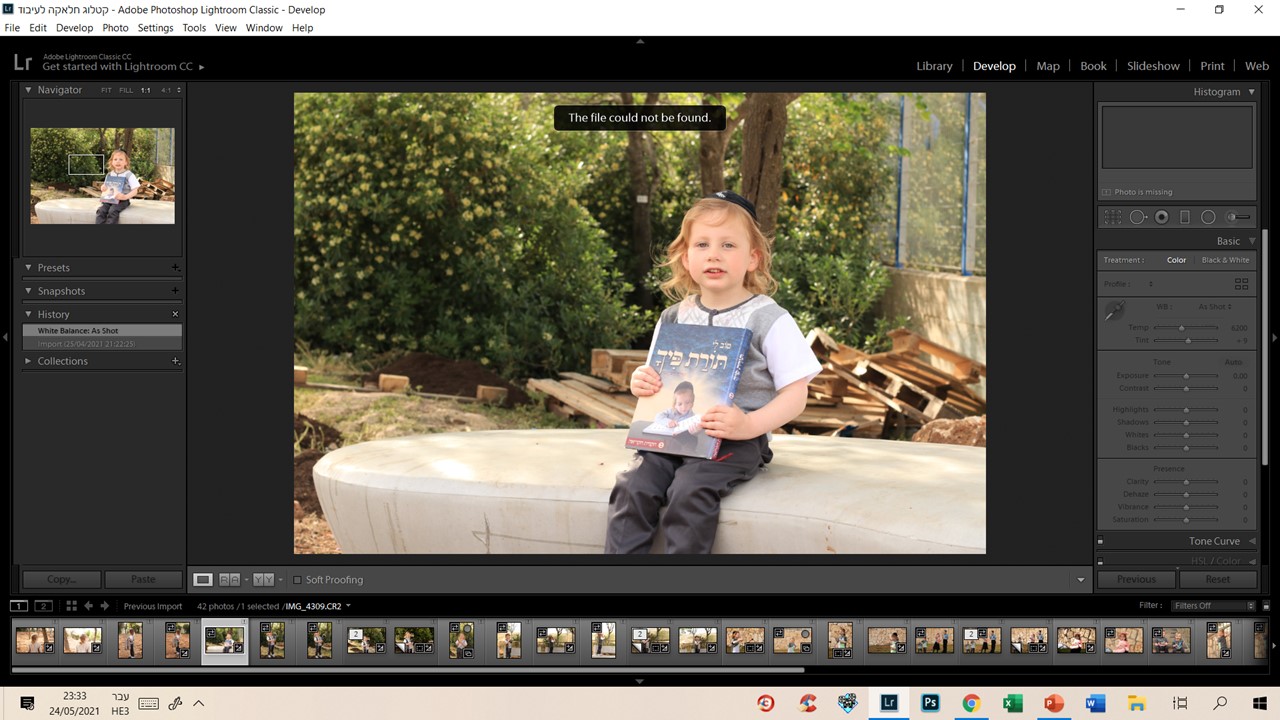1280x720 pixels.
Task: Set Navigator zoom to FIT
Action: tap(106, 90)
